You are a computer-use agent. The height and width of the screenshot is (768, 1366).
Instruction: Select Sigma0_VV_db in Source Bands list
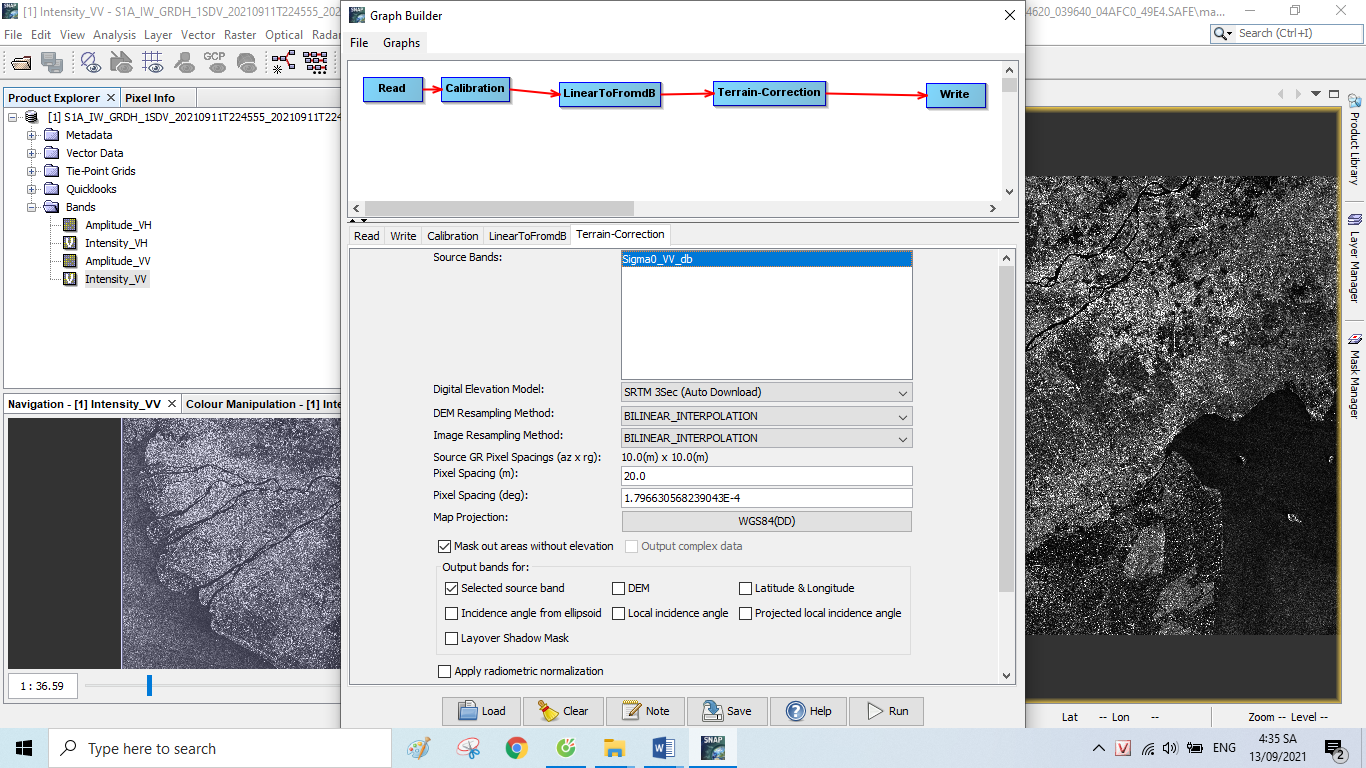coord(767,259)
